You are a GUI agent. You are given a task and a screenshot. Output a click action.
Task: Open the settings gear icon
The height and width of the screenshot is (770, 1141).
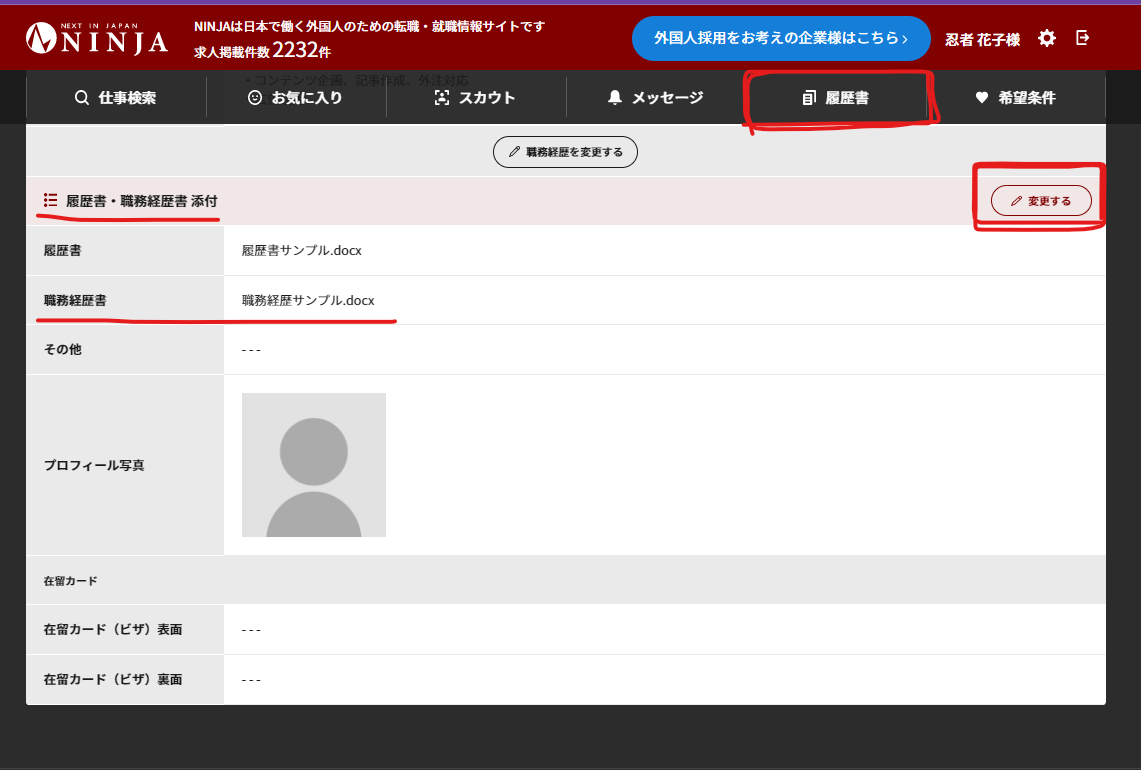point(1046,38)
